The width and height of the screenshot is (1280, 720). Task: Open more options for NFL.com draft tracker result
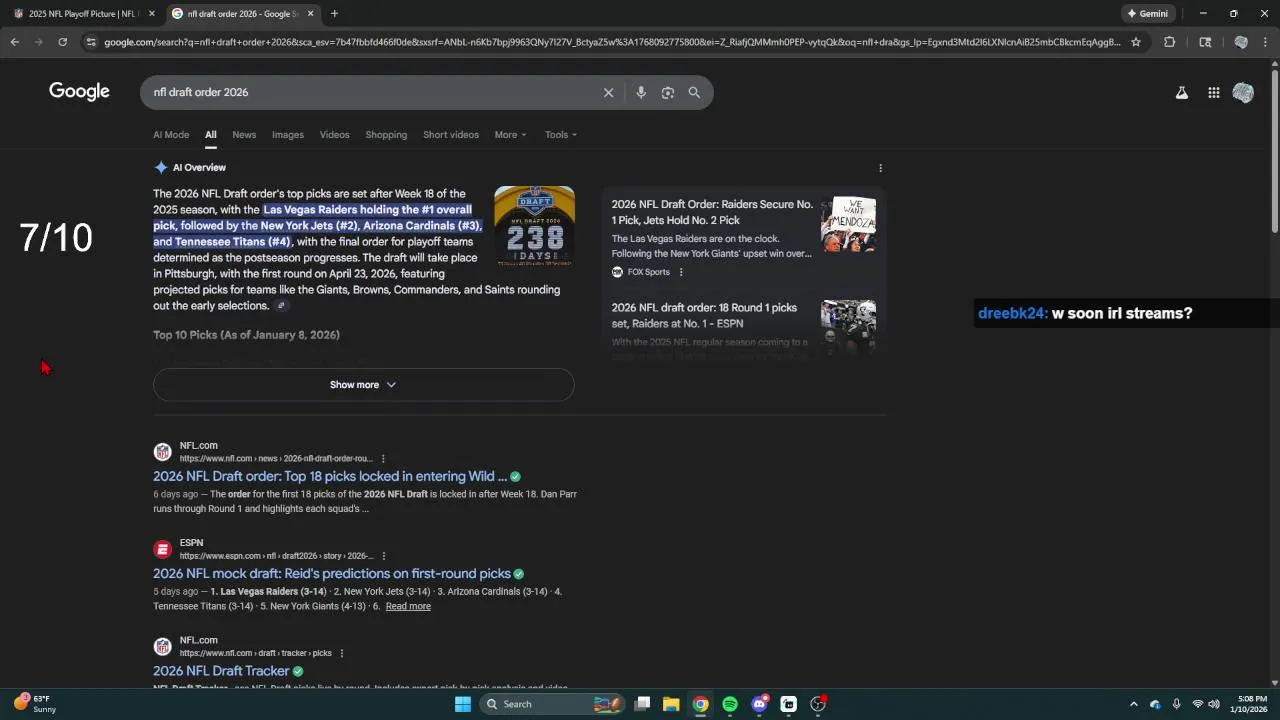pyautogui.click(x=342, y=653)
